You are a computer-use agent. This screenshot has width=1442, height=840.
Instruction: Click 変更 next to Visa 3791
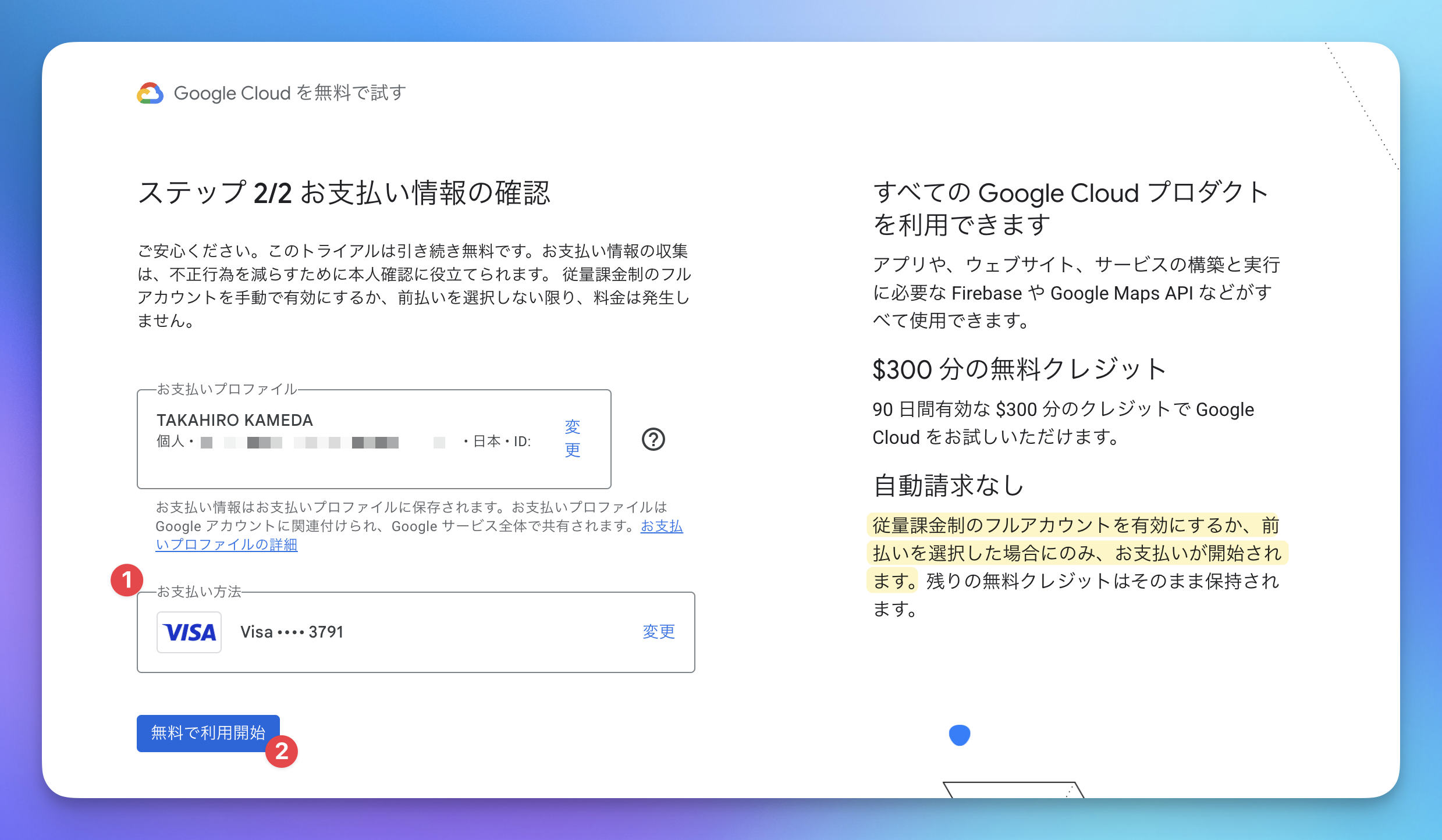point(658,632)
